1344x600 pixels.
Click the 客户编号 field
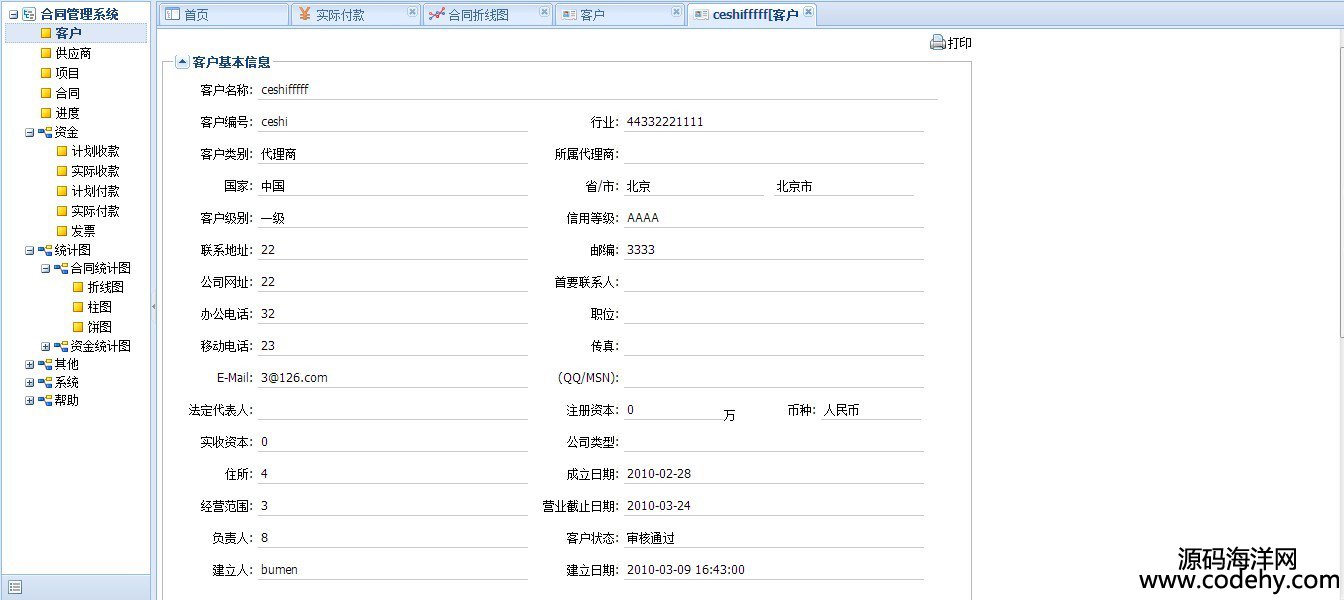pos(393,122)
